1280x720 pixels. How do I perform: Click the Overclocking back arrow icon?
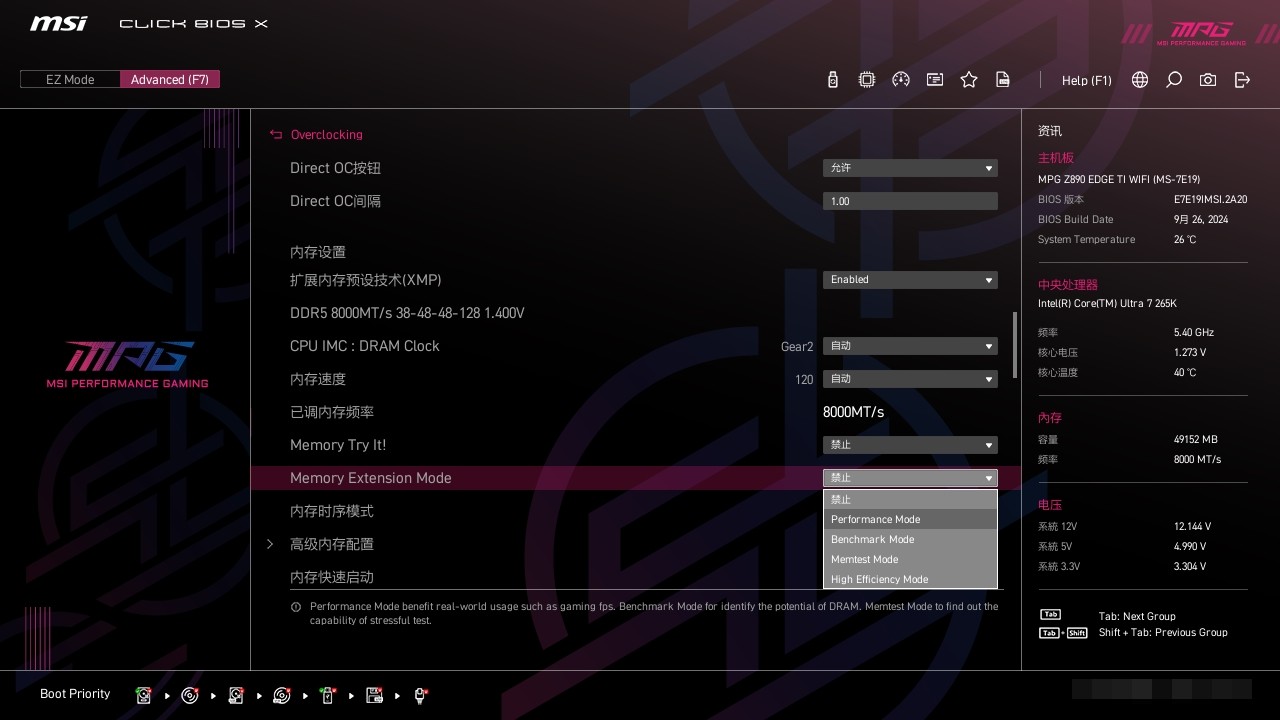pos(276,134)
